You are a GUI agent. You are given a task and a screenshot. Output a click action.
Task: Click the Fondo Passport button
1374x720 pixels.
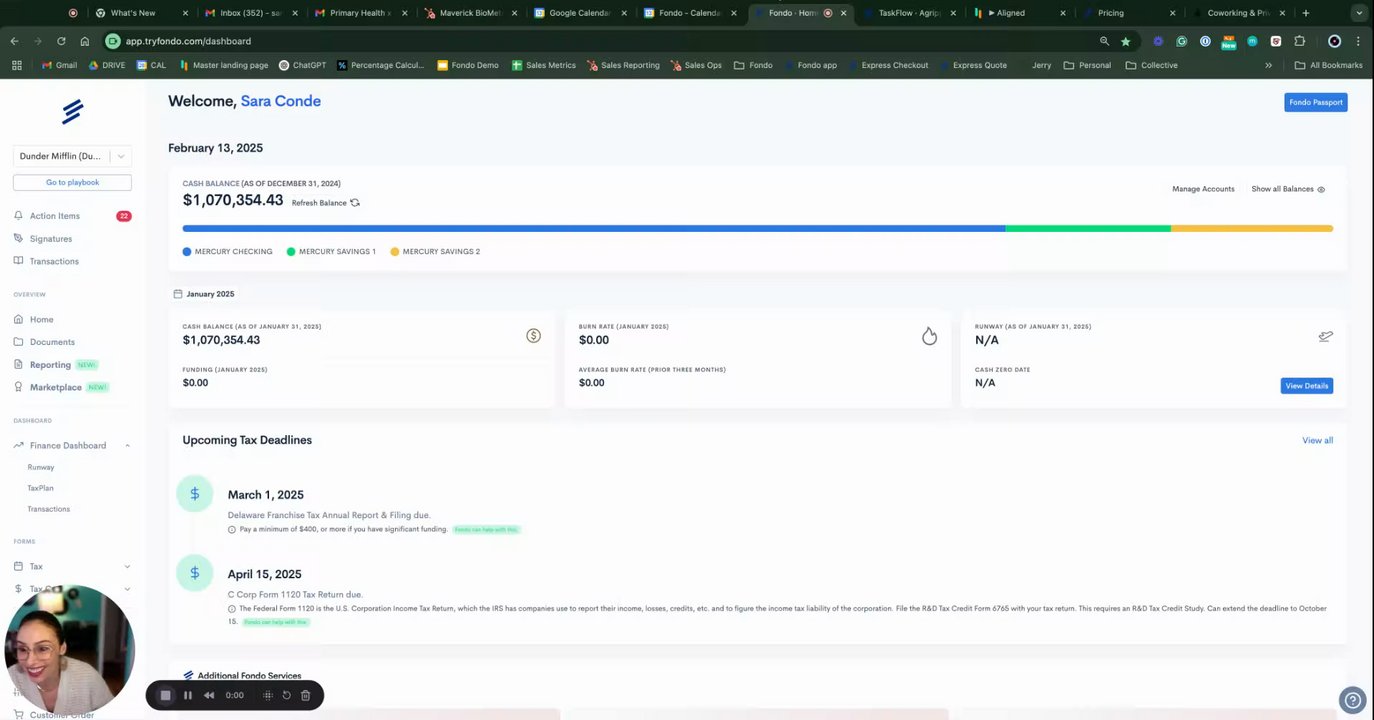pos(1315,102)
